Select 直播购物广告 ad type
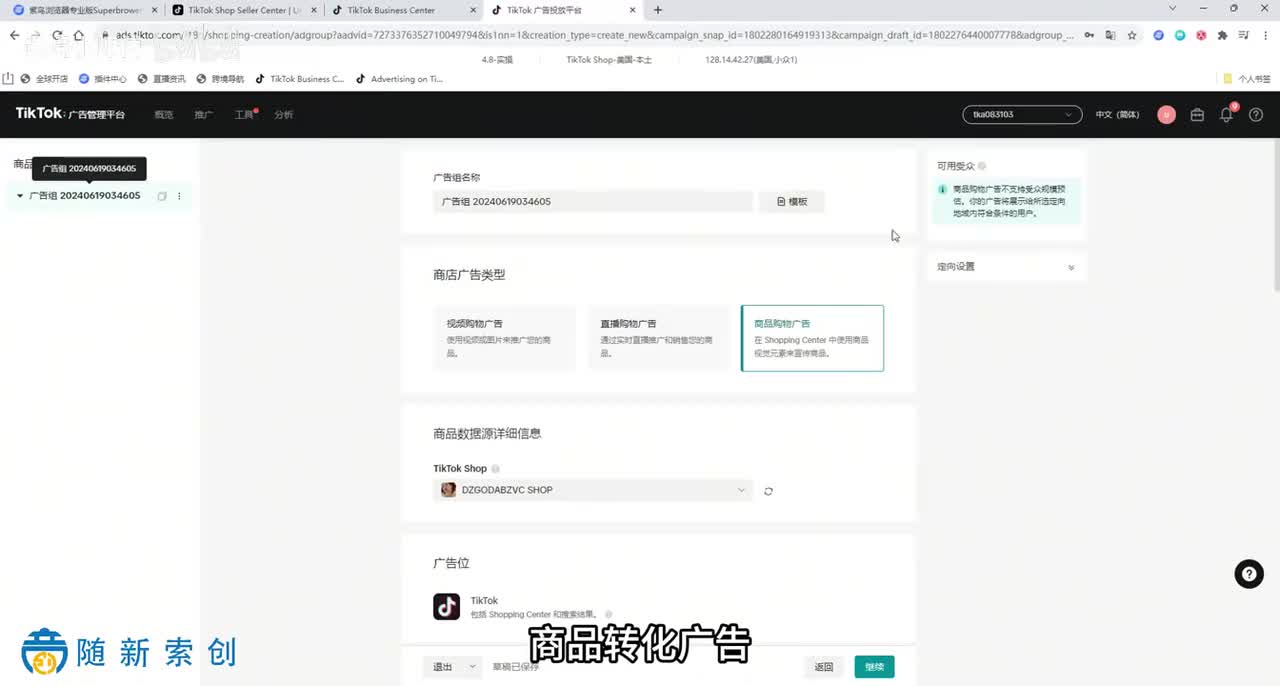Image resolution: width=1280 pixels, height=686 pixels. tap(658, 338)
